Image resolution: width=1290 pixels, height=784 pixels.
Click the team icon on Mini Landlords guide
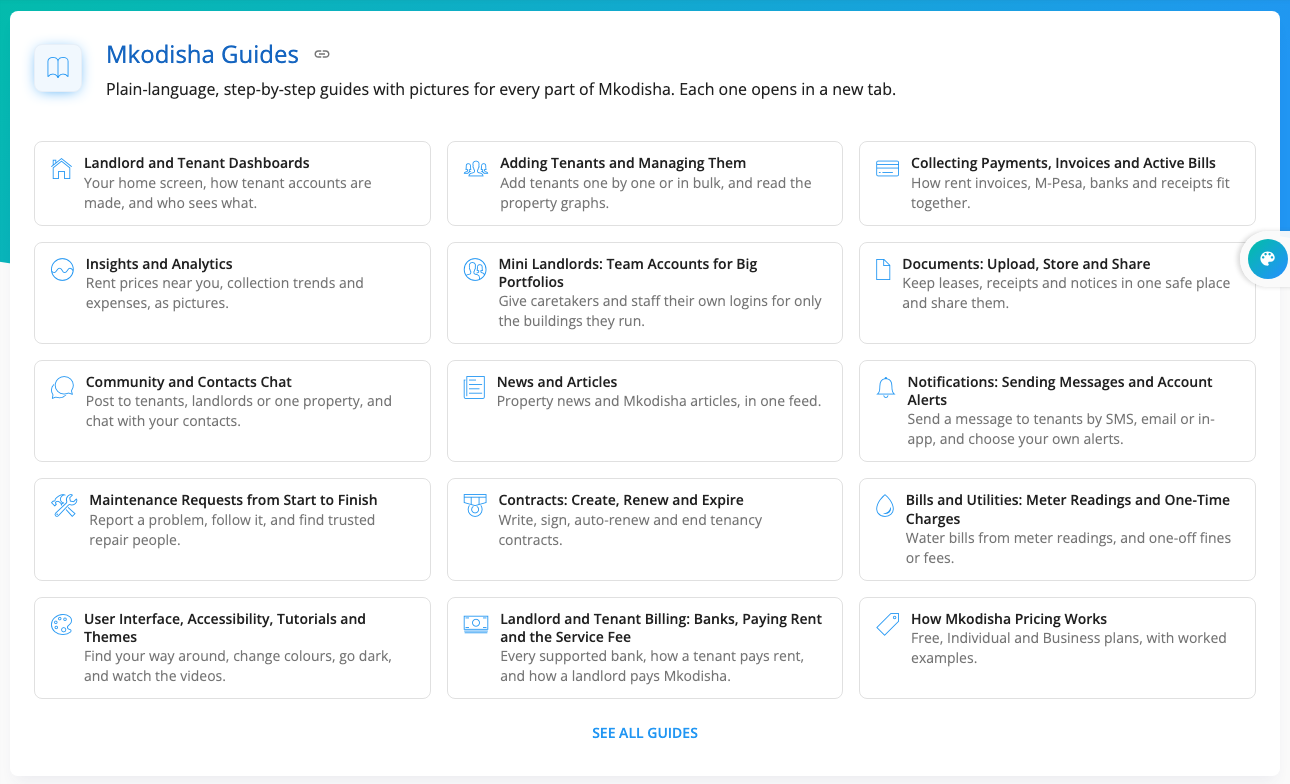tap(475, 270)
